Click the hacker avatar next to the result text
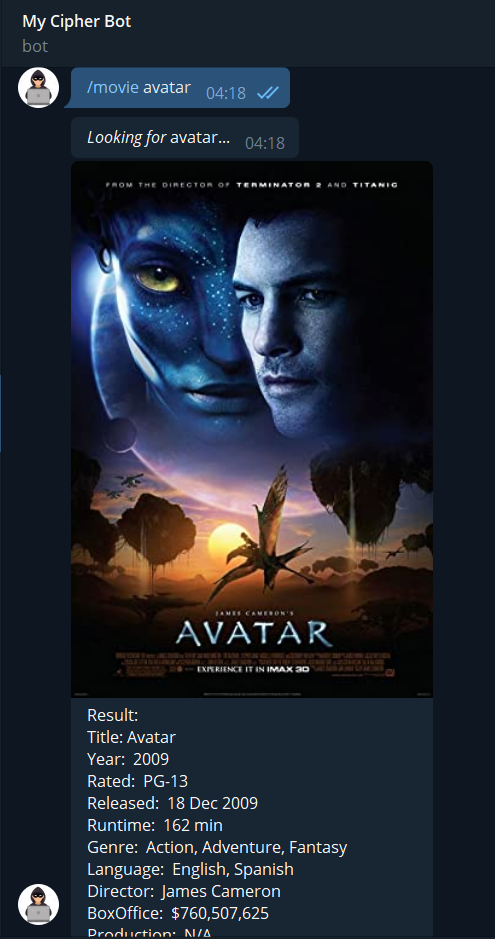Viewport: 495px width, 939px height. click(38, 904)
